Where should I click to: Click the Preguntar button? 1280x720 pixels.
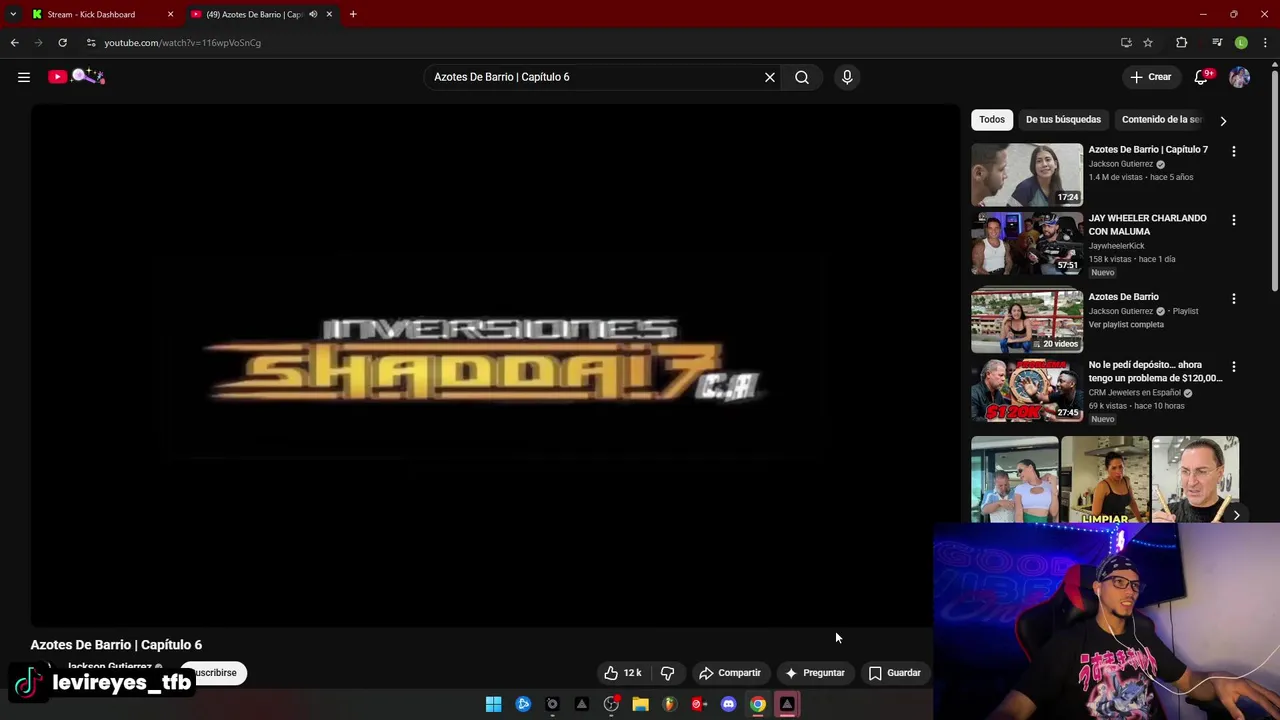coord(815,673)
